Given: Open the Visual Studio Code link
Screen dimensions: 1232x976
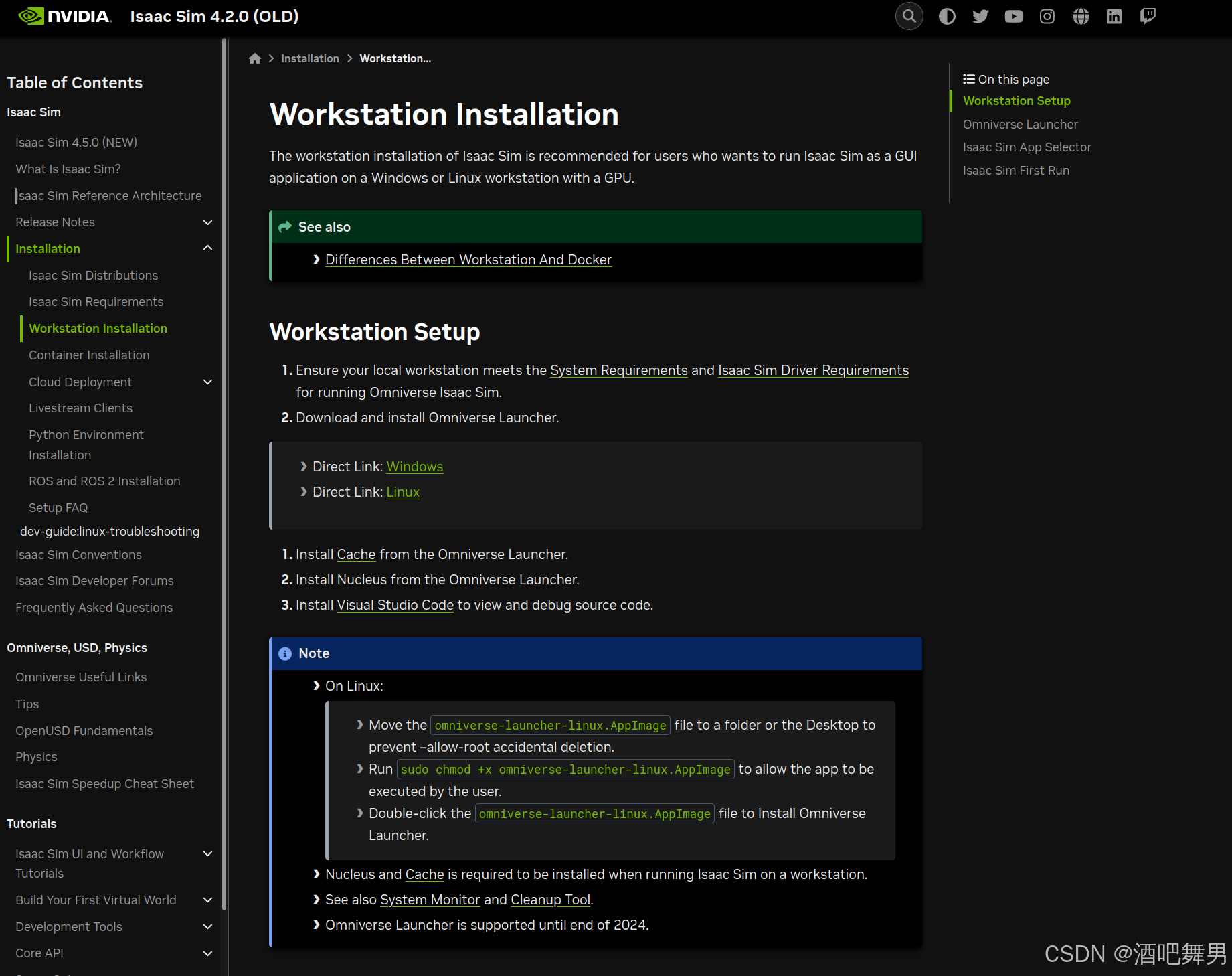Looking at the screenshot, I should (x=395, y=605).
